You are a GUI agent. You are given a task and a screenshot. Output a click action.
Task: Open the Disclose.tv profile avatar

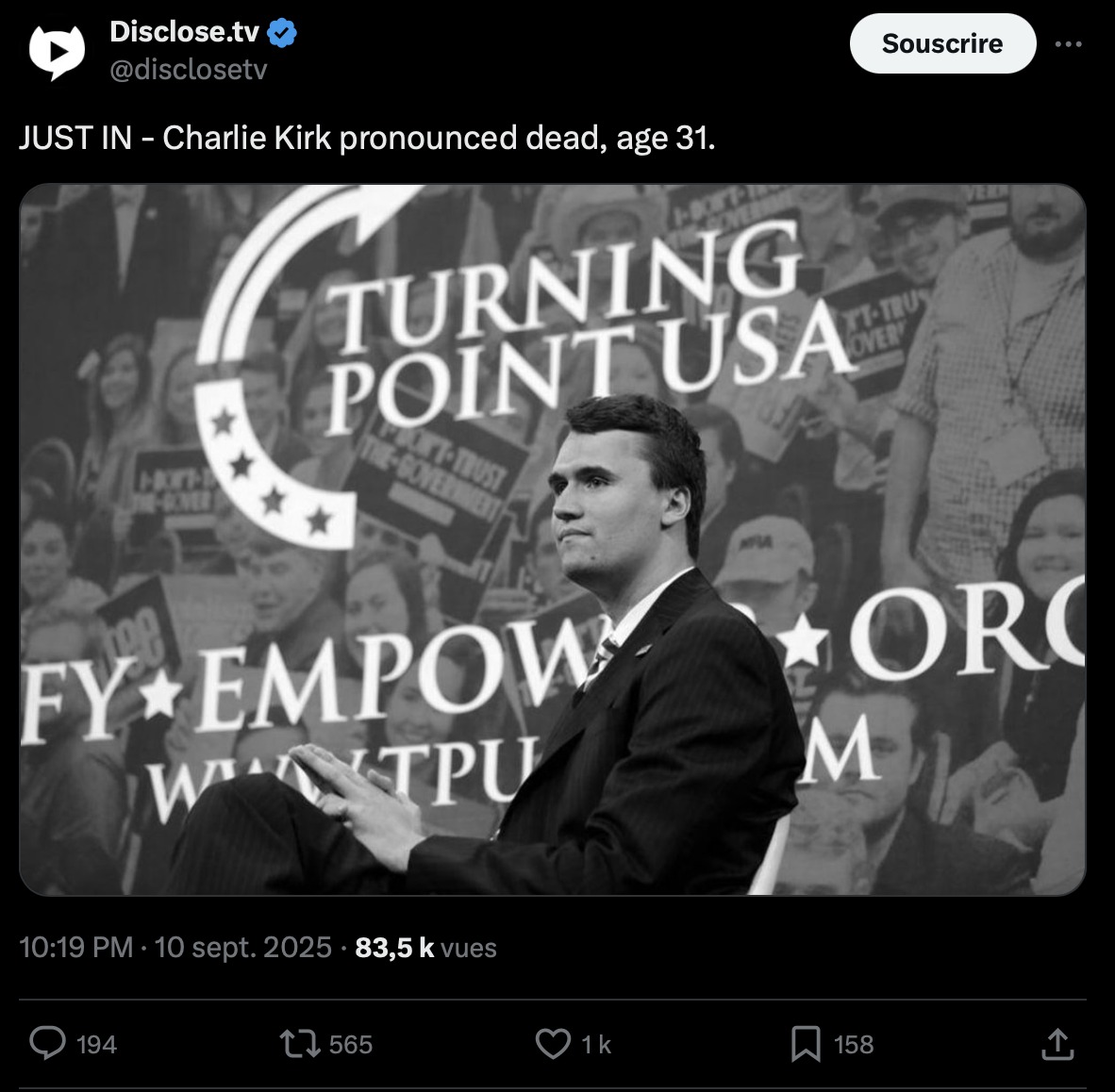[x=57, y=51]
